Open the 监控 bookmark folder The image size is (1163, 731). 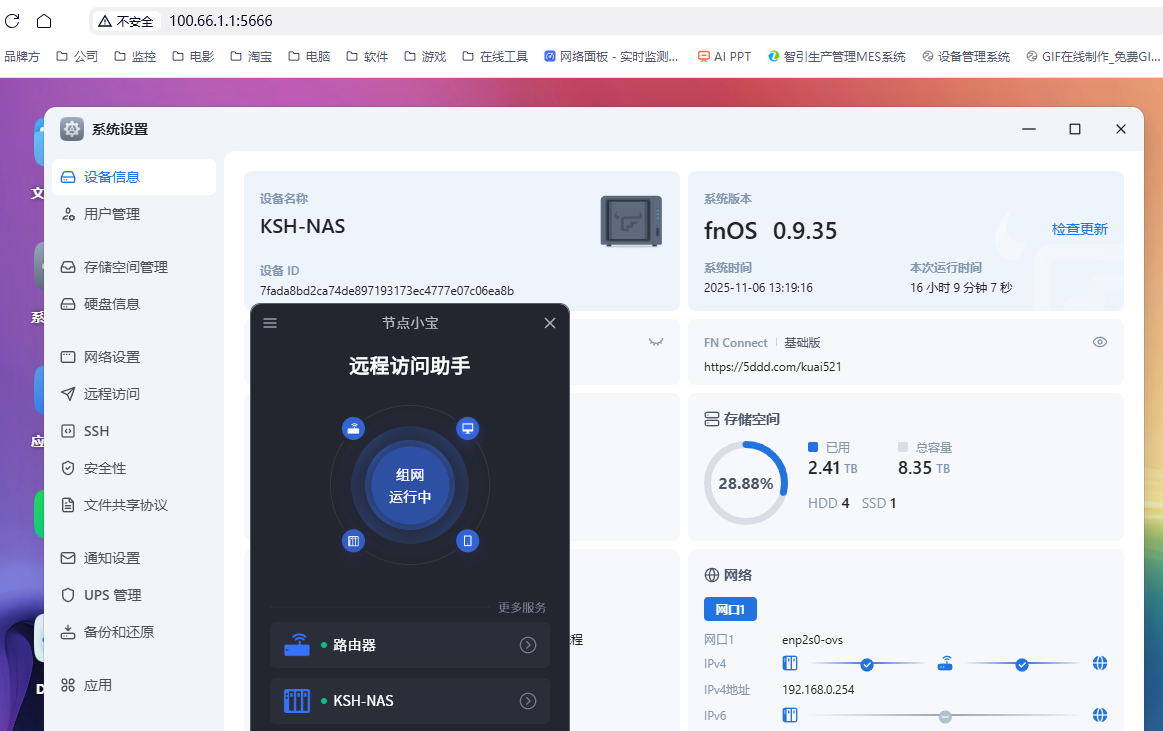click(x=135, y=56)
